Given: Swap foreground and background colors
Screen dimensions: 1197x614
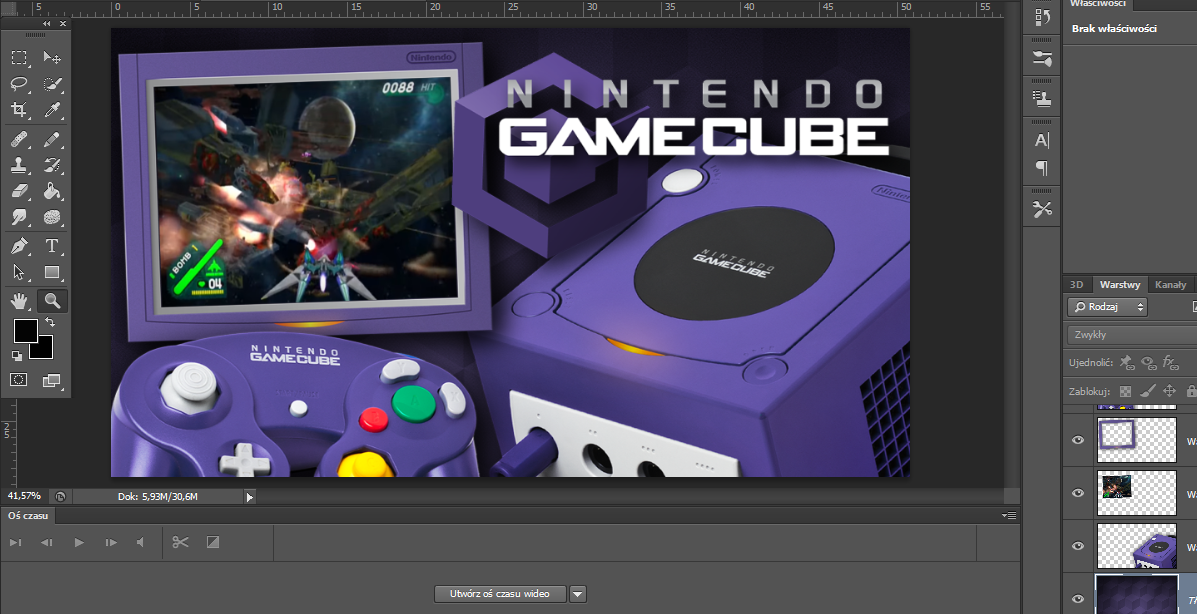Looking at the screenshot, I should click(50, 322).
